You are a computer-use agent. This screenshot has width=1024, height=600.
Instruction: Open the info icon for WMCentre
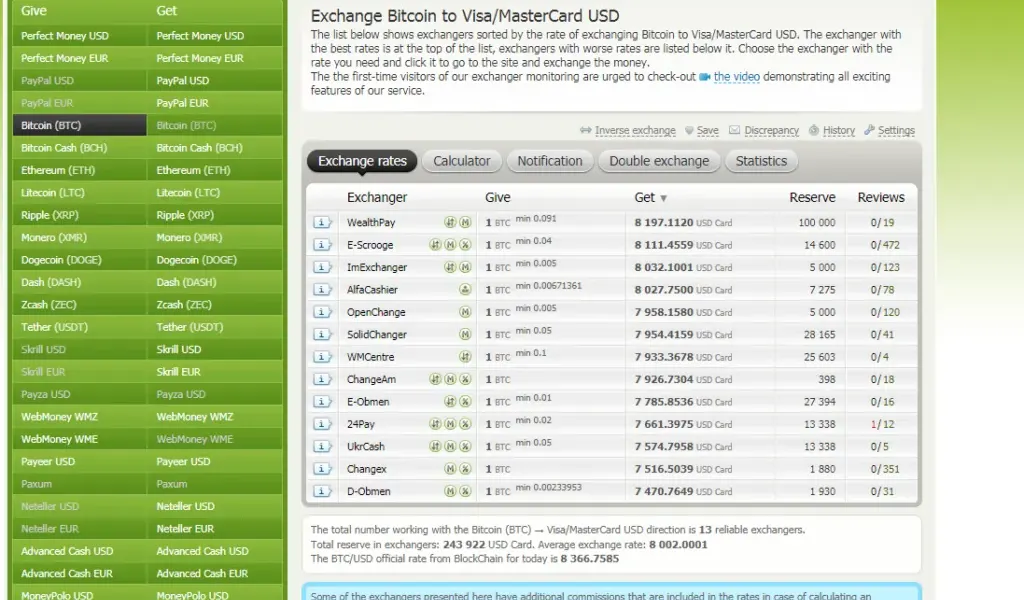(321, 356)
